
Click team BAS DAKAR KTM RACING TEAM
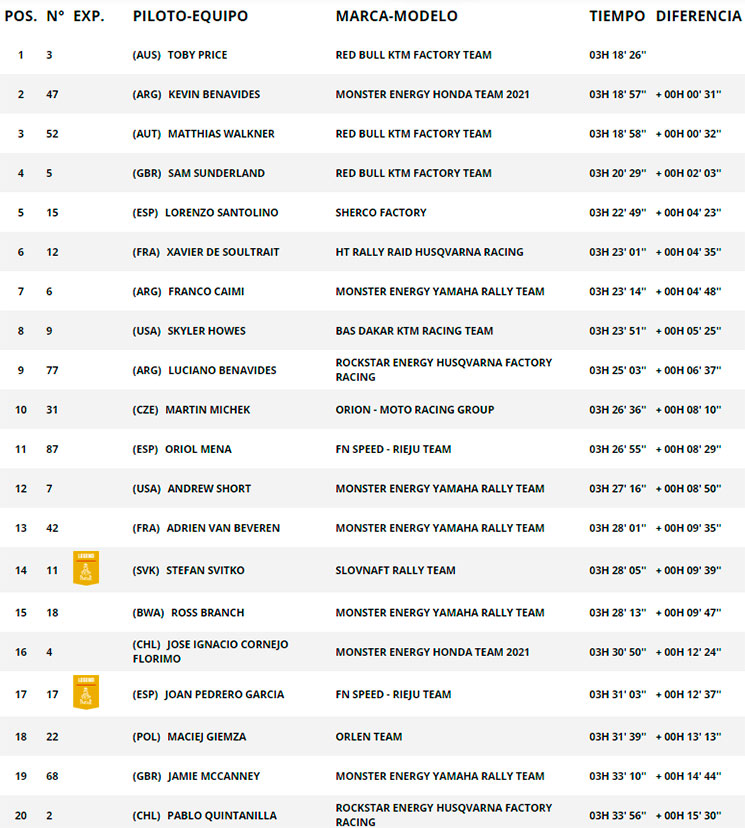[414, 331]
